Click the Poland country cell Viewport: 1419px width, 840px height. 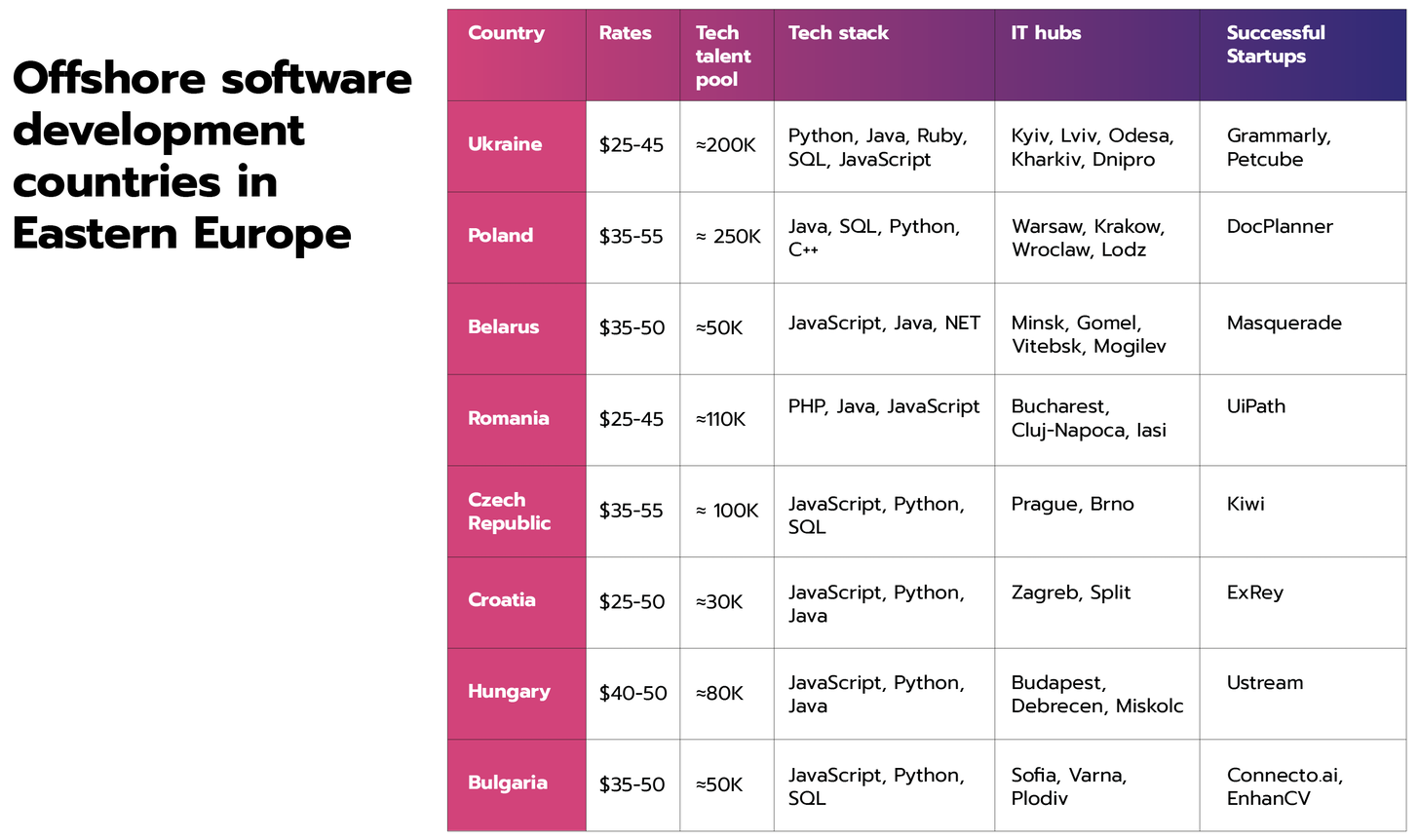(501, 236)
